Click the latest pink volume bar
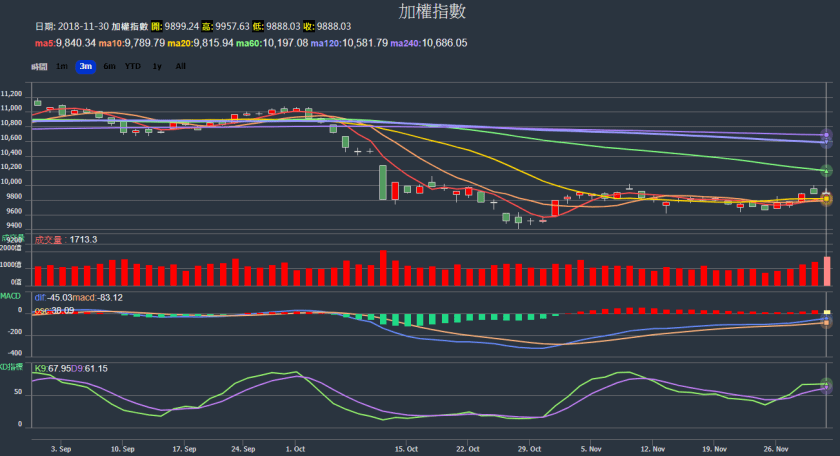The height and width of the screenshot is (456, 840). coord(826,271)
